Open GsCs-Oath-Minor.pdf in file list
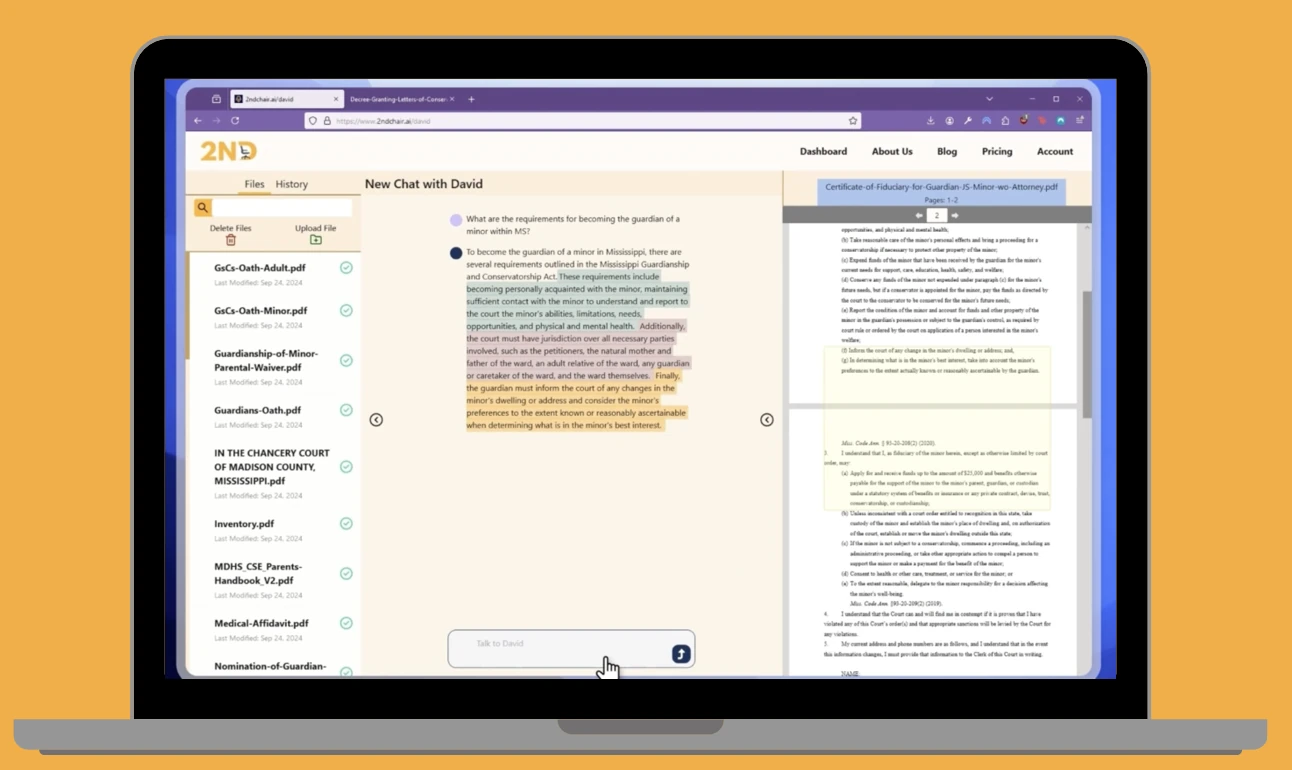 click(x=260, y=310)
